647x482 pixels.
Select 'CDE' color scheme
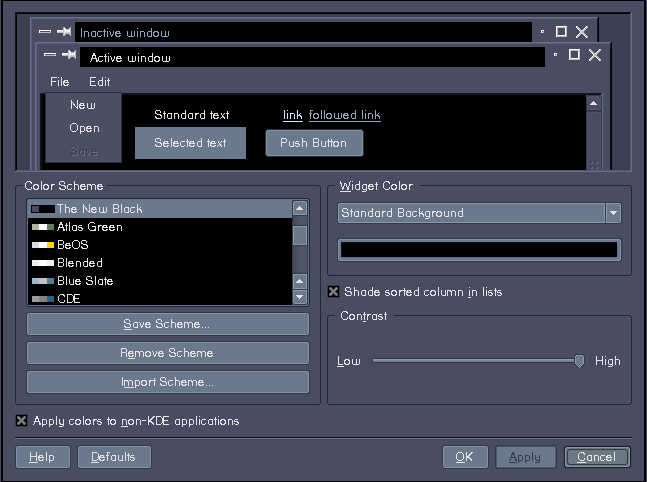point(160,298)
